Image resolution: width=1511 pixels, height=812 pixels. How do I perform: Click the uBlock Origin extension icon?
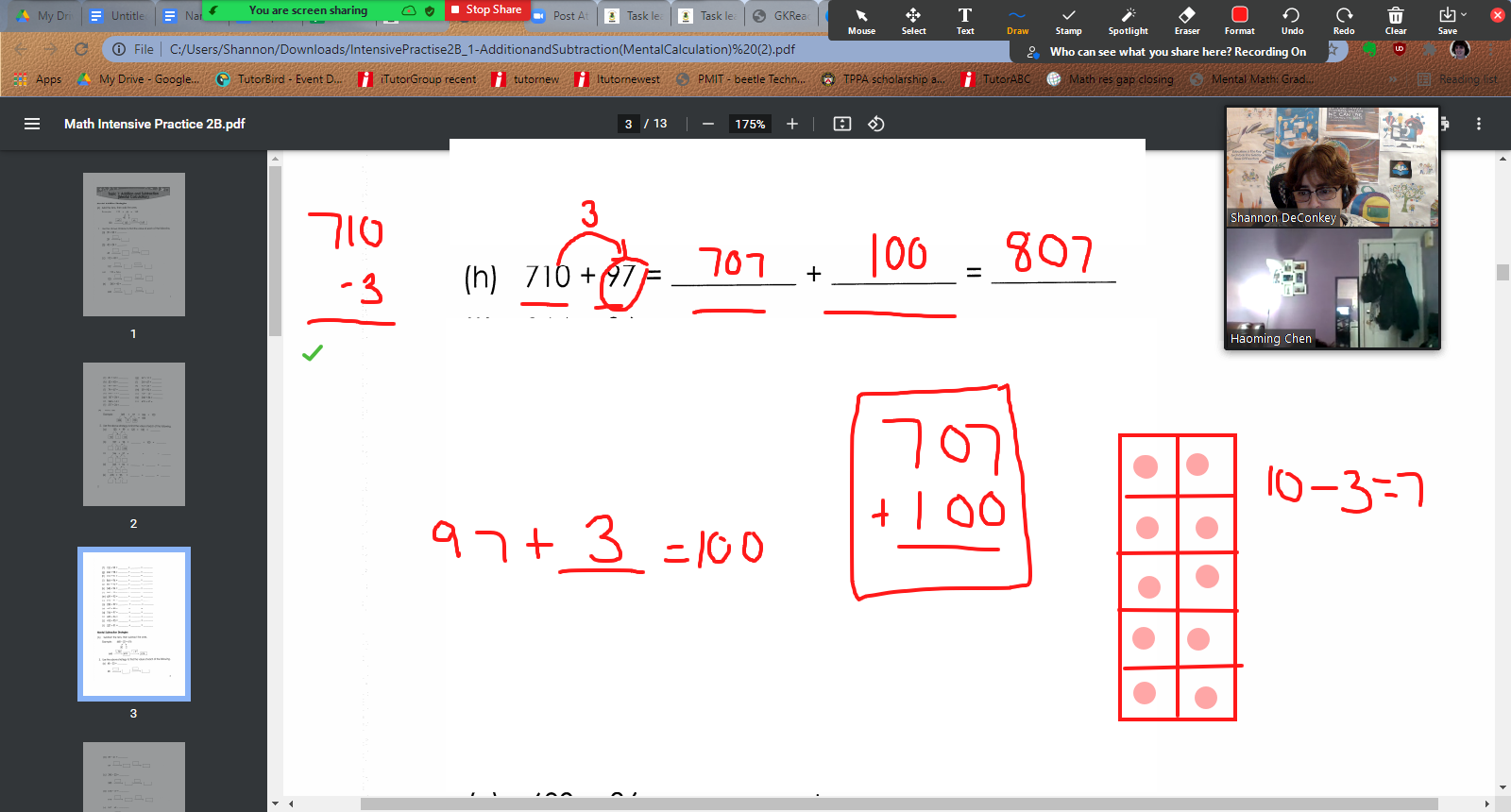point(1400,49)
